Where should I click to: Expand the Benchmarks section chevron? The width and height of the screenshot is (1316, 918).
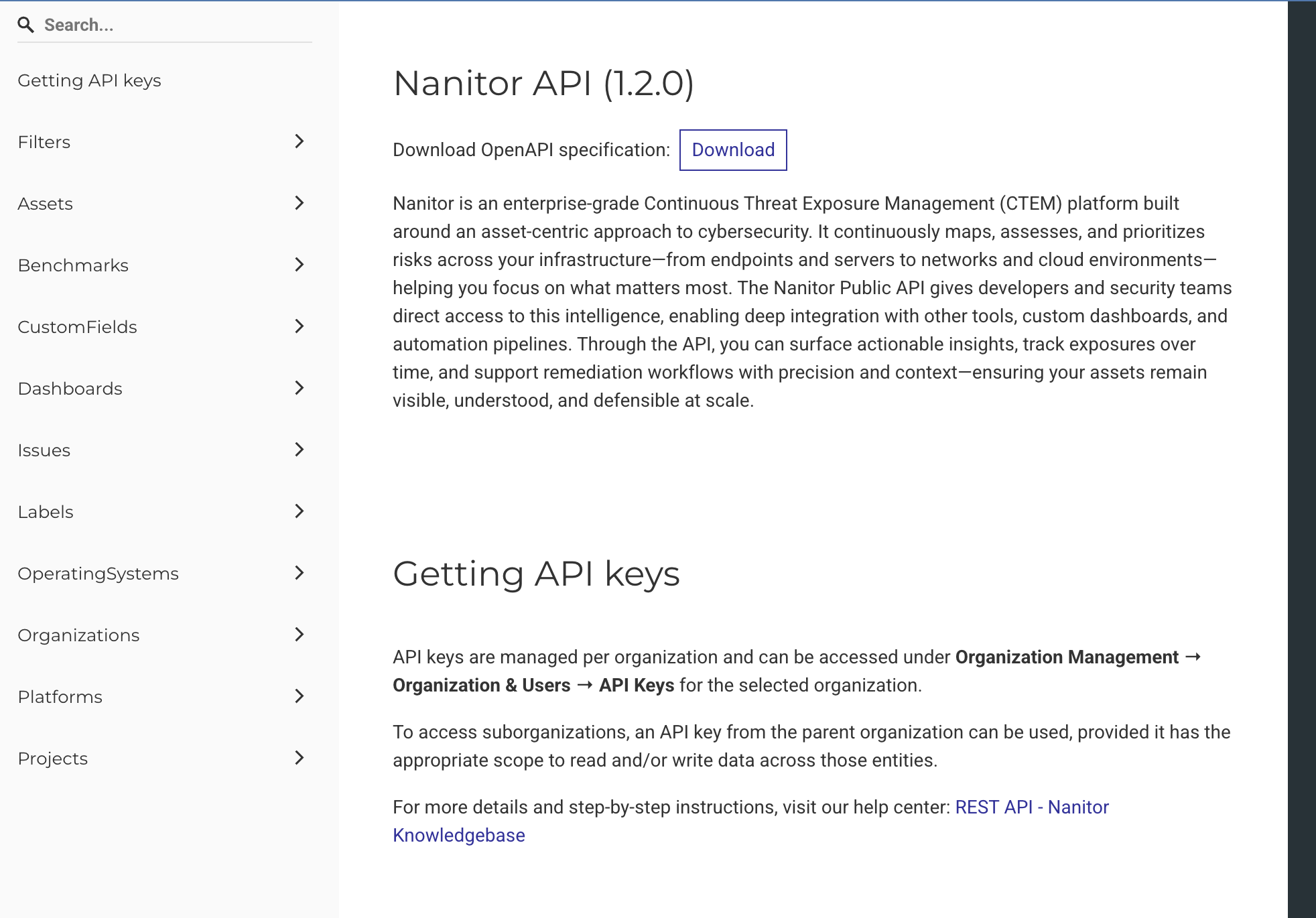point(300,265)
